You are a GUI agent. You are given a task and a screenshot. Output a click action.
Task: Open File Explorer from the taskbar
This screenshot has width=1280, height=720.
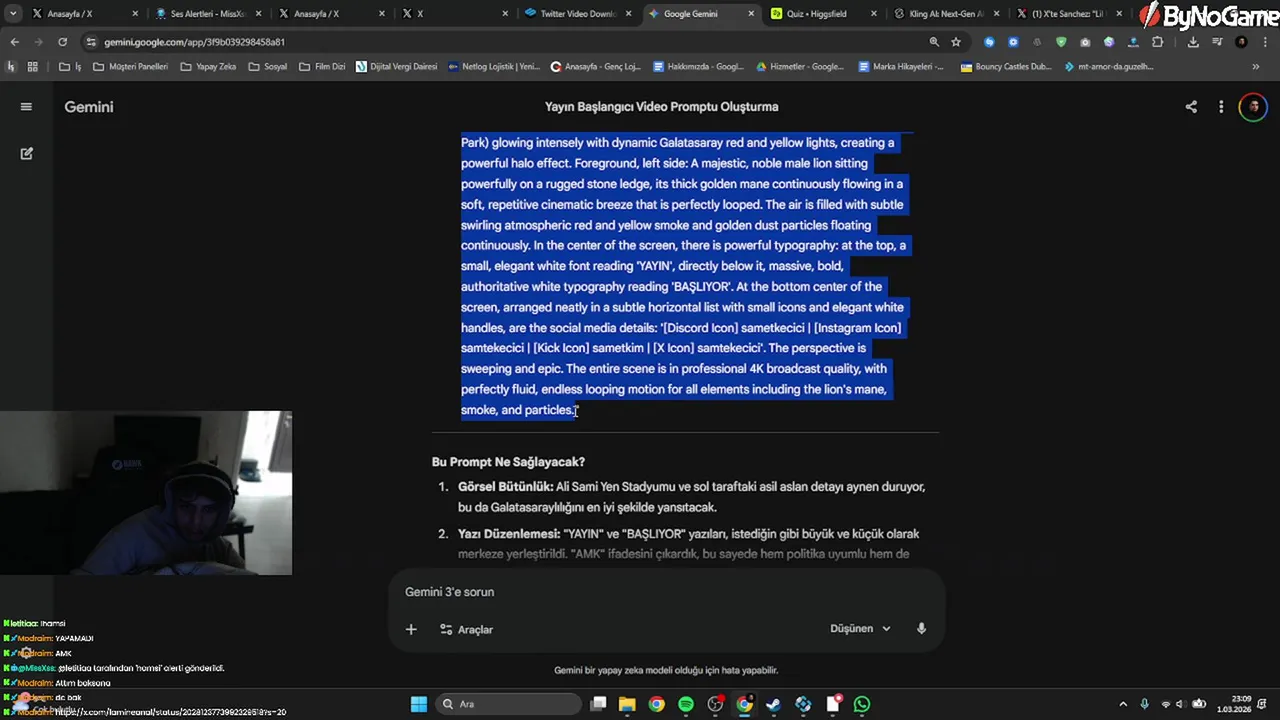point(627,704)
